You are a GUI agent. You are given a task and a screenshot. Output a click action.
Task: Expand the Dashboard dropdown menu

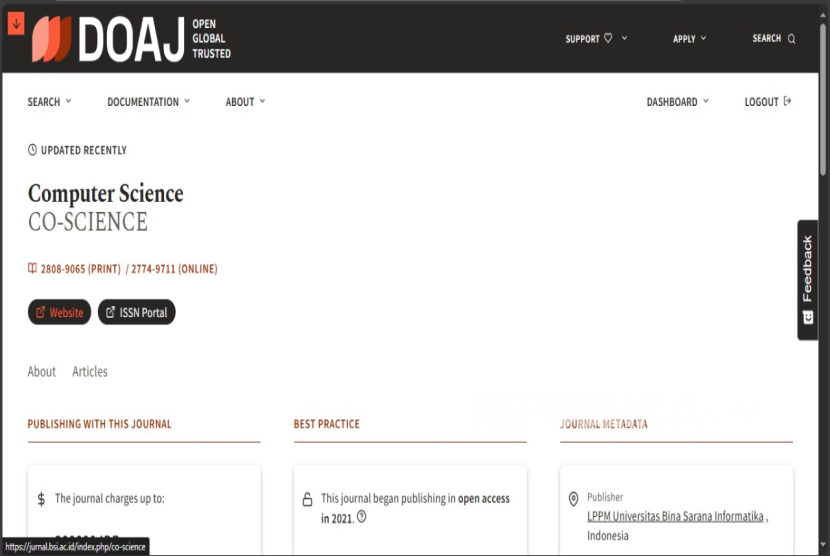[677, 102]
